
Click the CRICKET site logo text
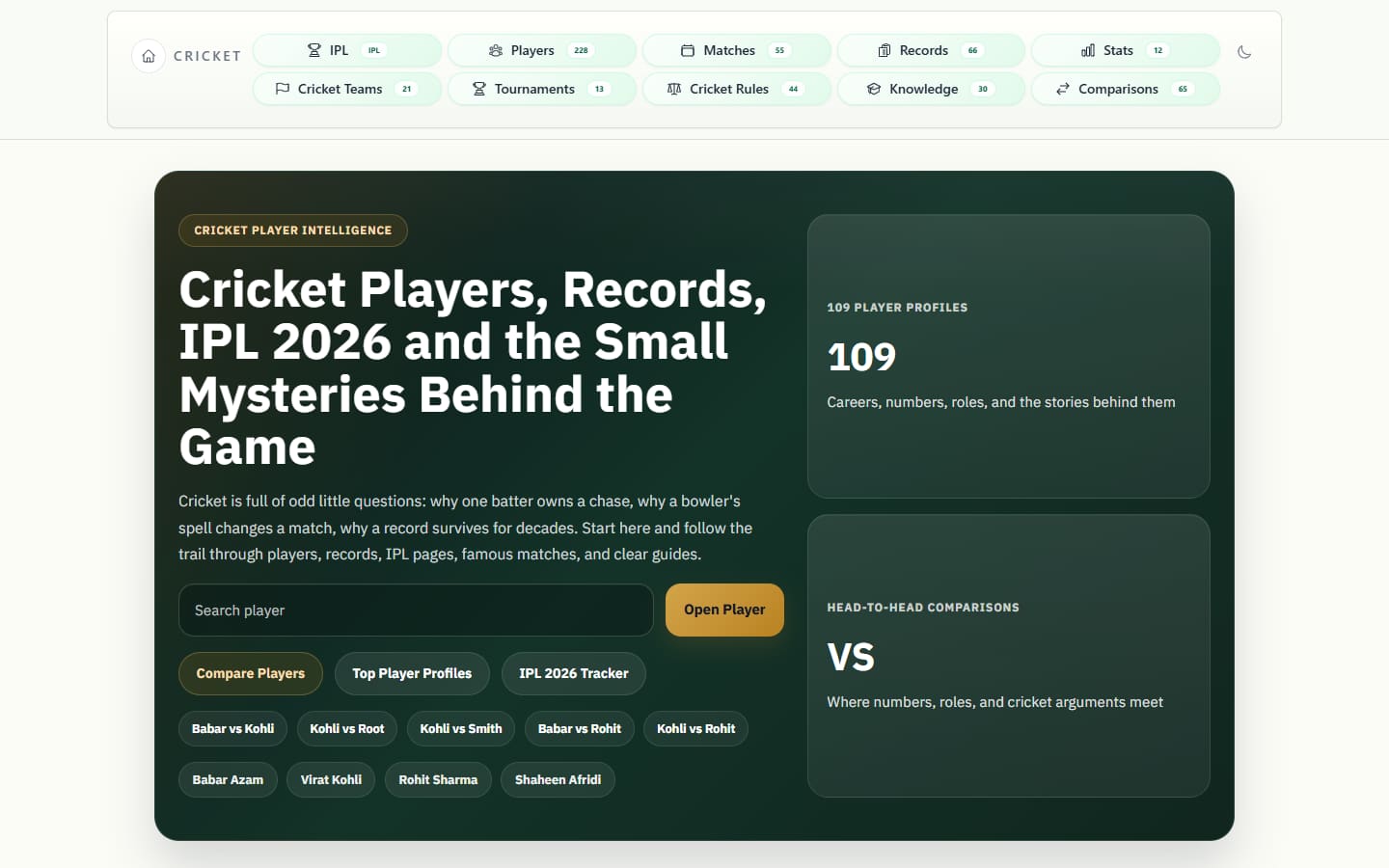click(207, 56)
